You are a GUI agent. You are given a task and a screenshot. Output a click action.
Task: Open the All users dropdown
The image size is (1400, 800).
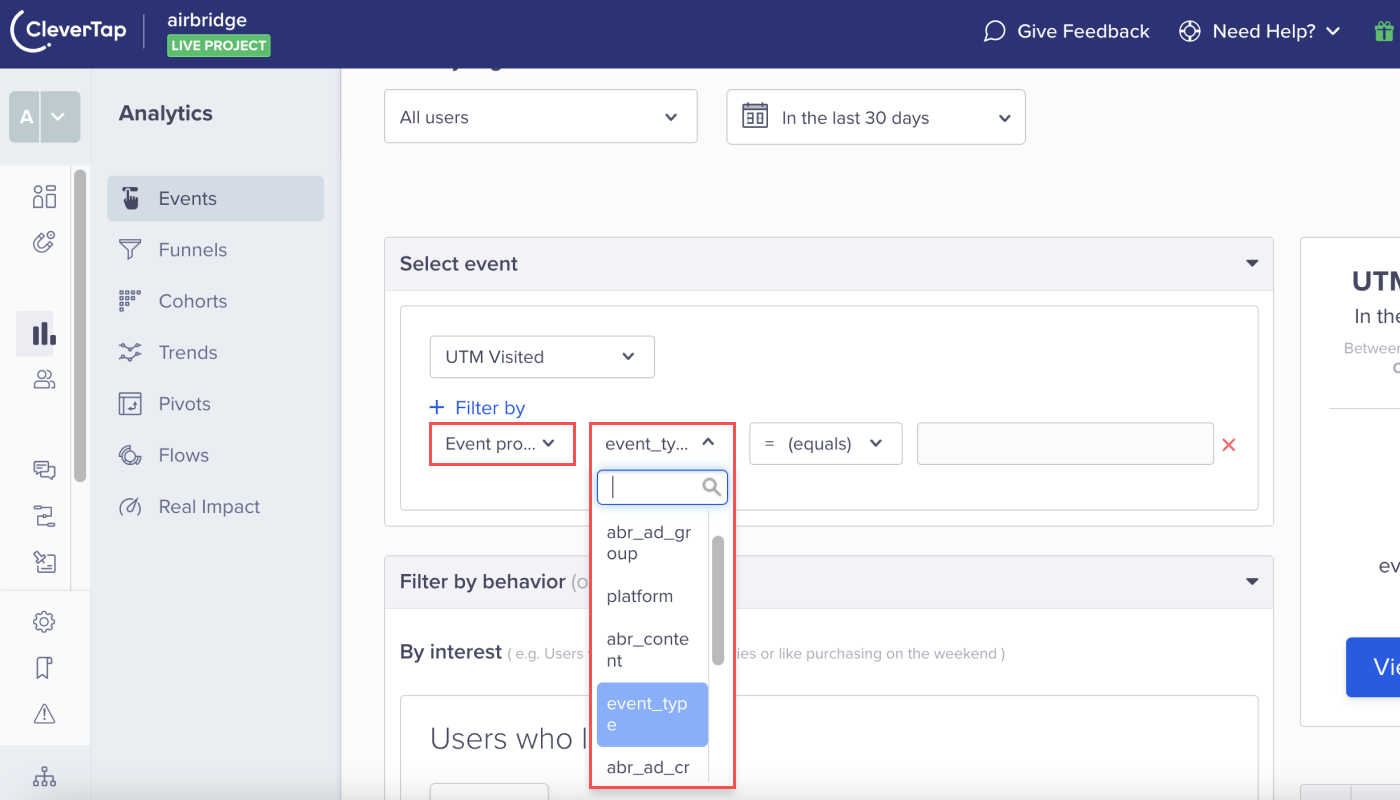540,117
